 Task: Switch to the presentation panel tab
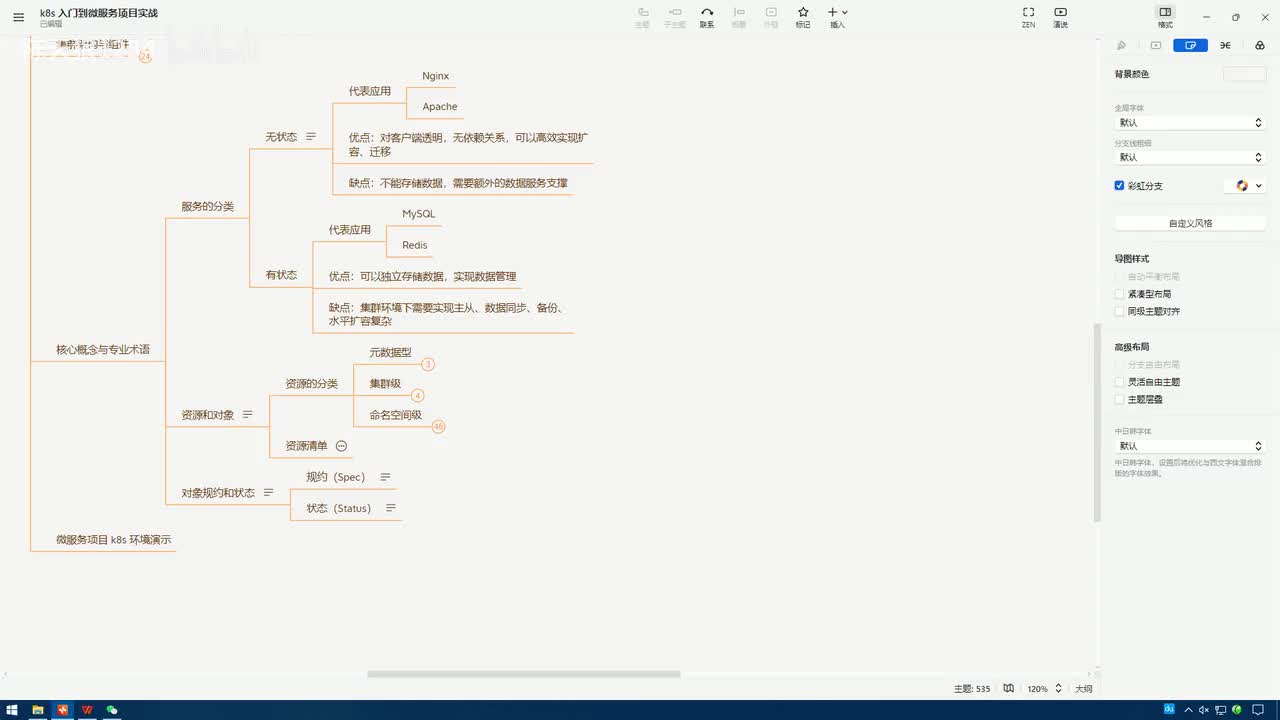pos(1156,46)
